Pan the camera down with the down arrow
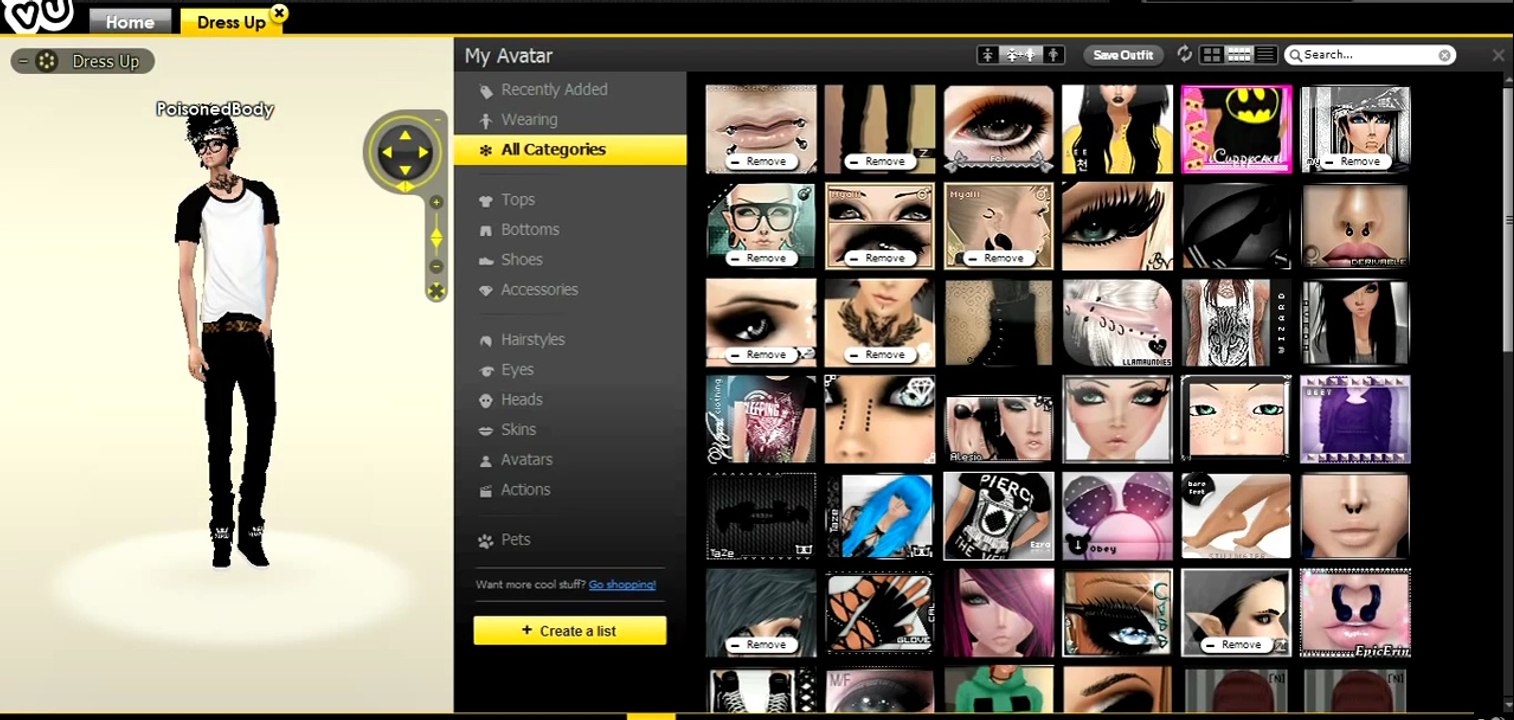This screenshot has width=1514, height=720. (x=404, y=172)
